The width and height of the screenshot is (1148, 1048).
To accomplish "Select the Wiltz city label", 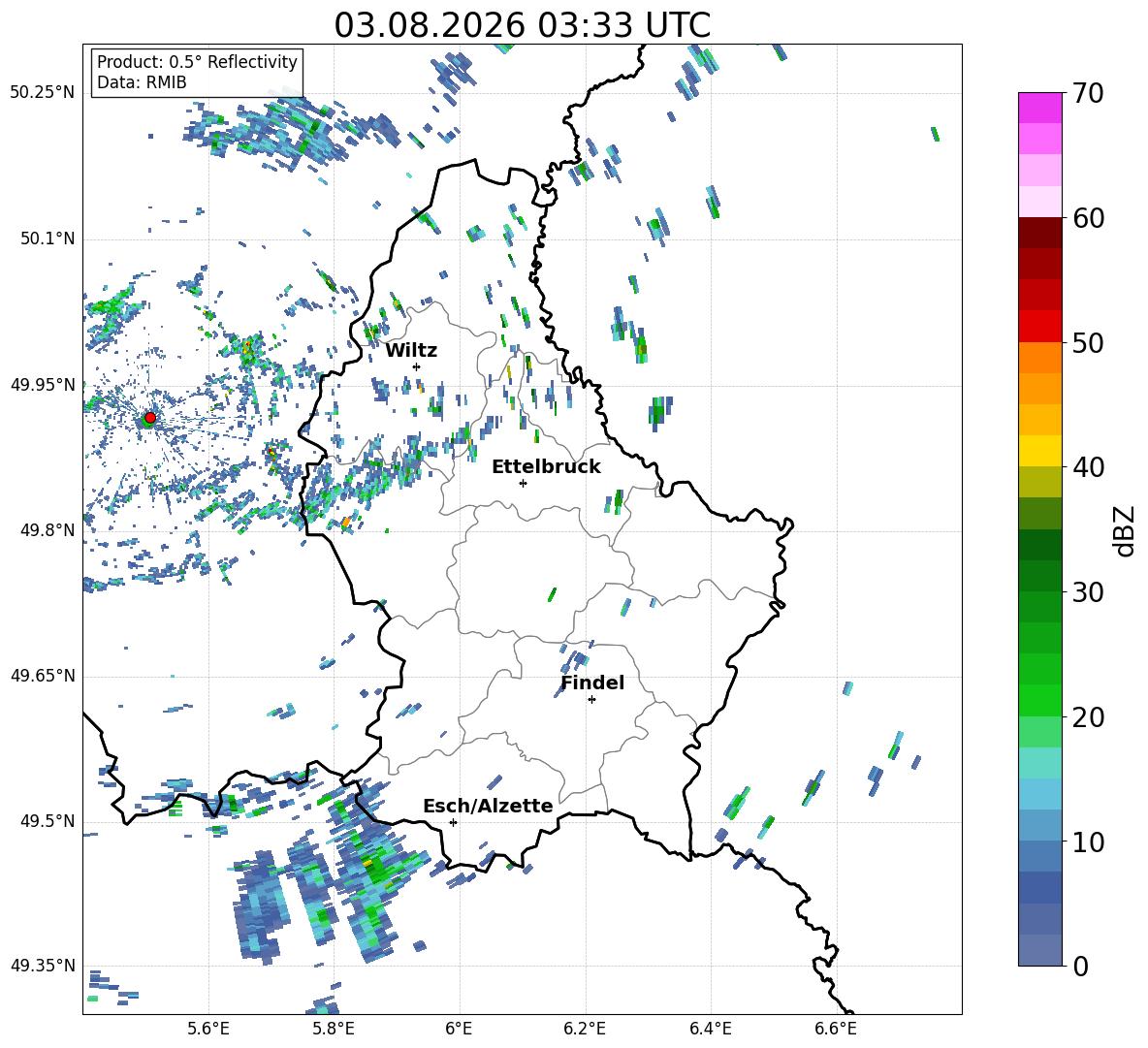I will pyautogui.click(x=411, y=351).
